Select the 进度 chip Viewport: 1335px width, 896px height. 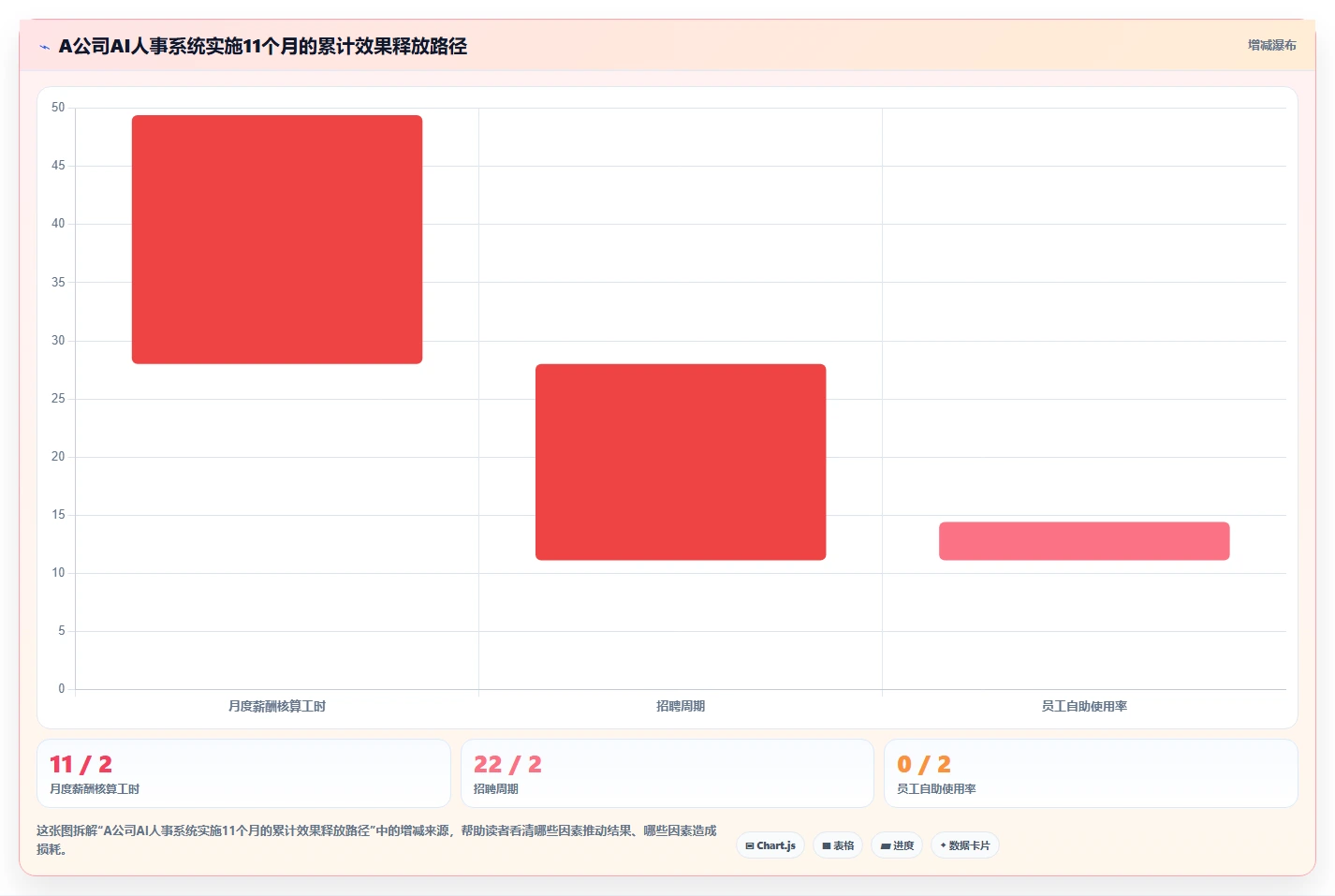[897, 845]
